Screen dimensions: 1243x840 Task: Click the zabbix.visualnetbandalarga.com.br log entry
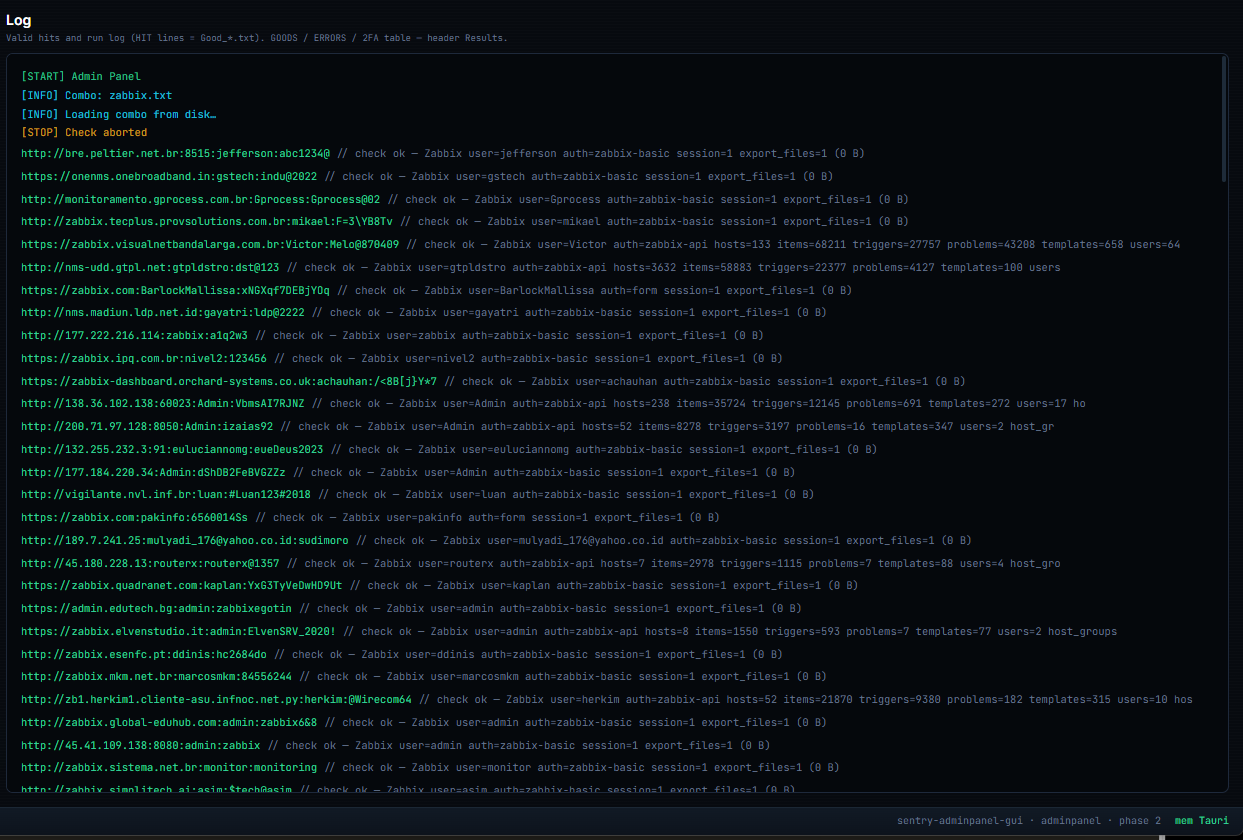click(x=601, y=244)
